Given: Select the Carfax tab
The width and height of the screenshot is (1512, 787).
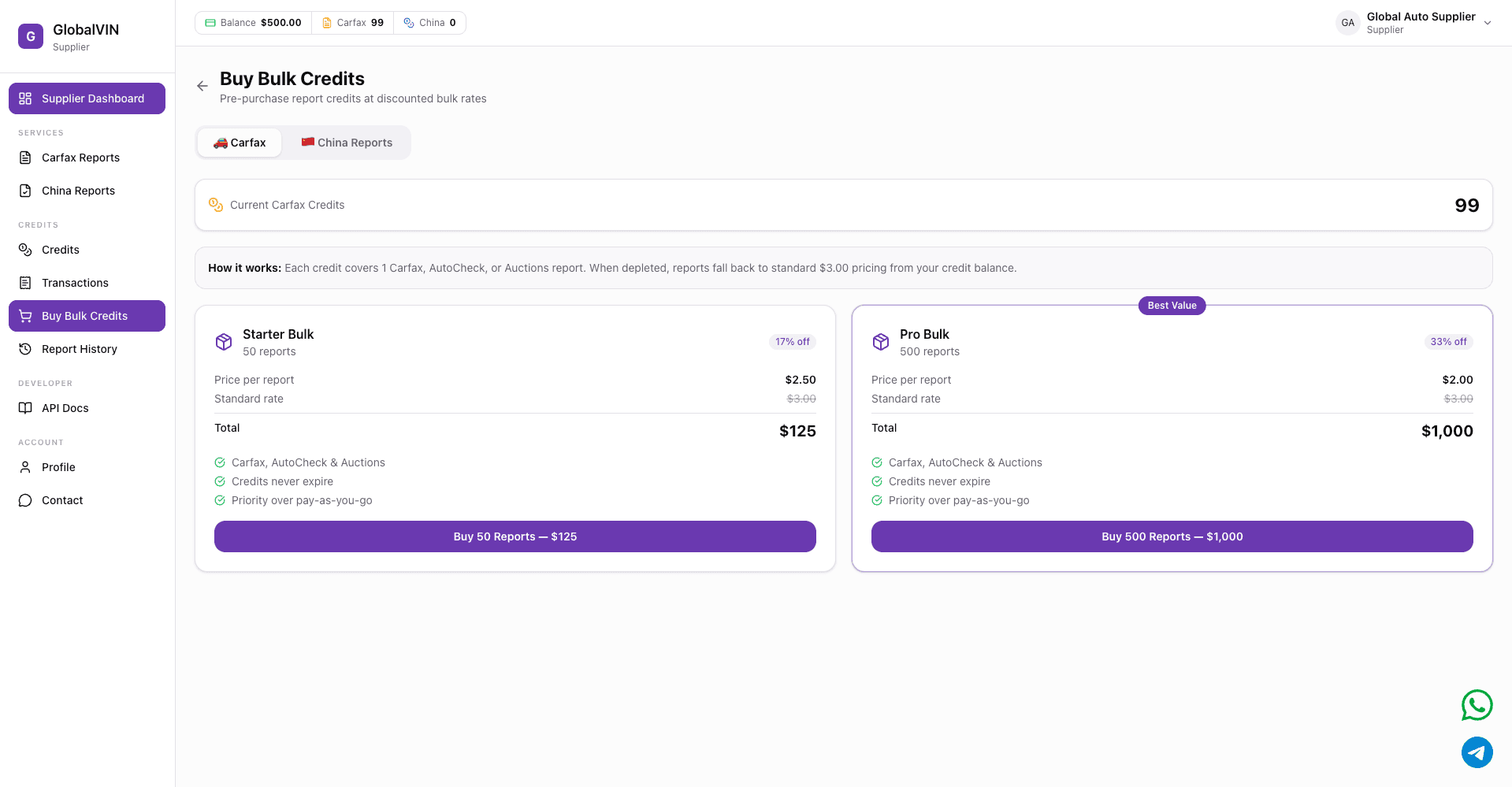Looking at the screenshot, I should [x=240, y=143].
